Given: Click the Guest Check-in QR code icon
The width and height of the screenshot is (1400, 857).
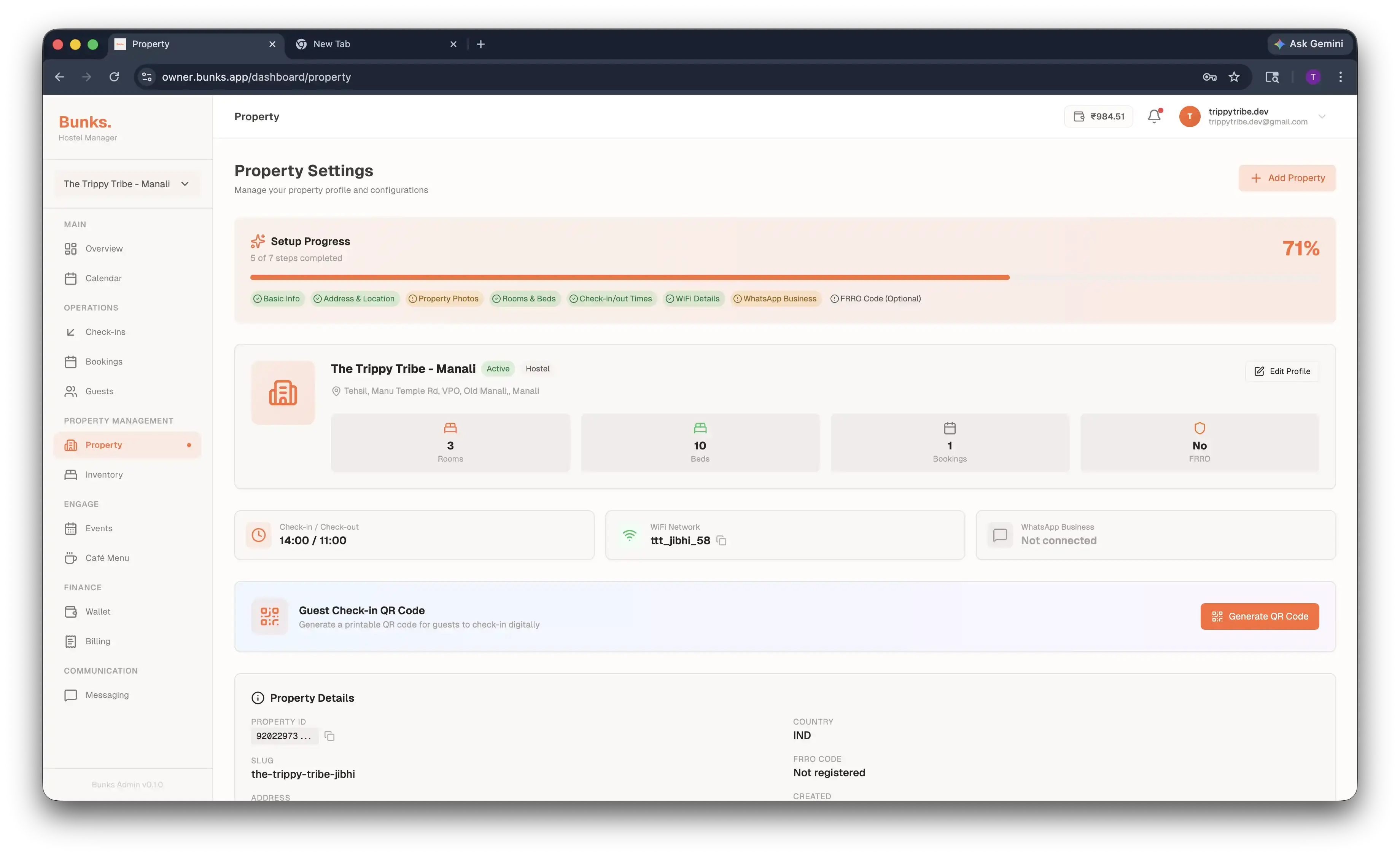Looking at the screenshot, I should 270,616.
